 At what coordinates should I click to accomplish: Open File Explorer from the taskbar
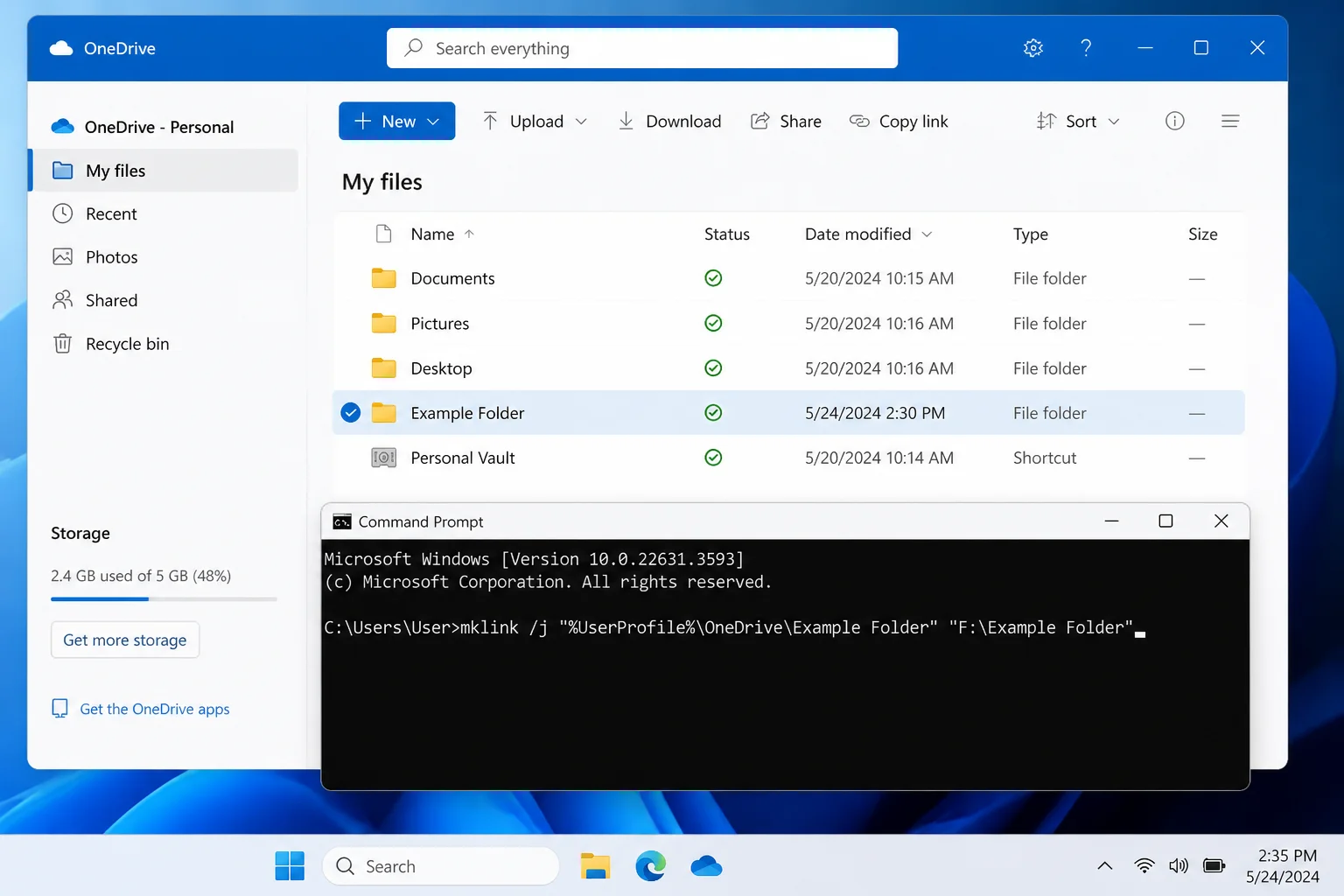[595, 866]
